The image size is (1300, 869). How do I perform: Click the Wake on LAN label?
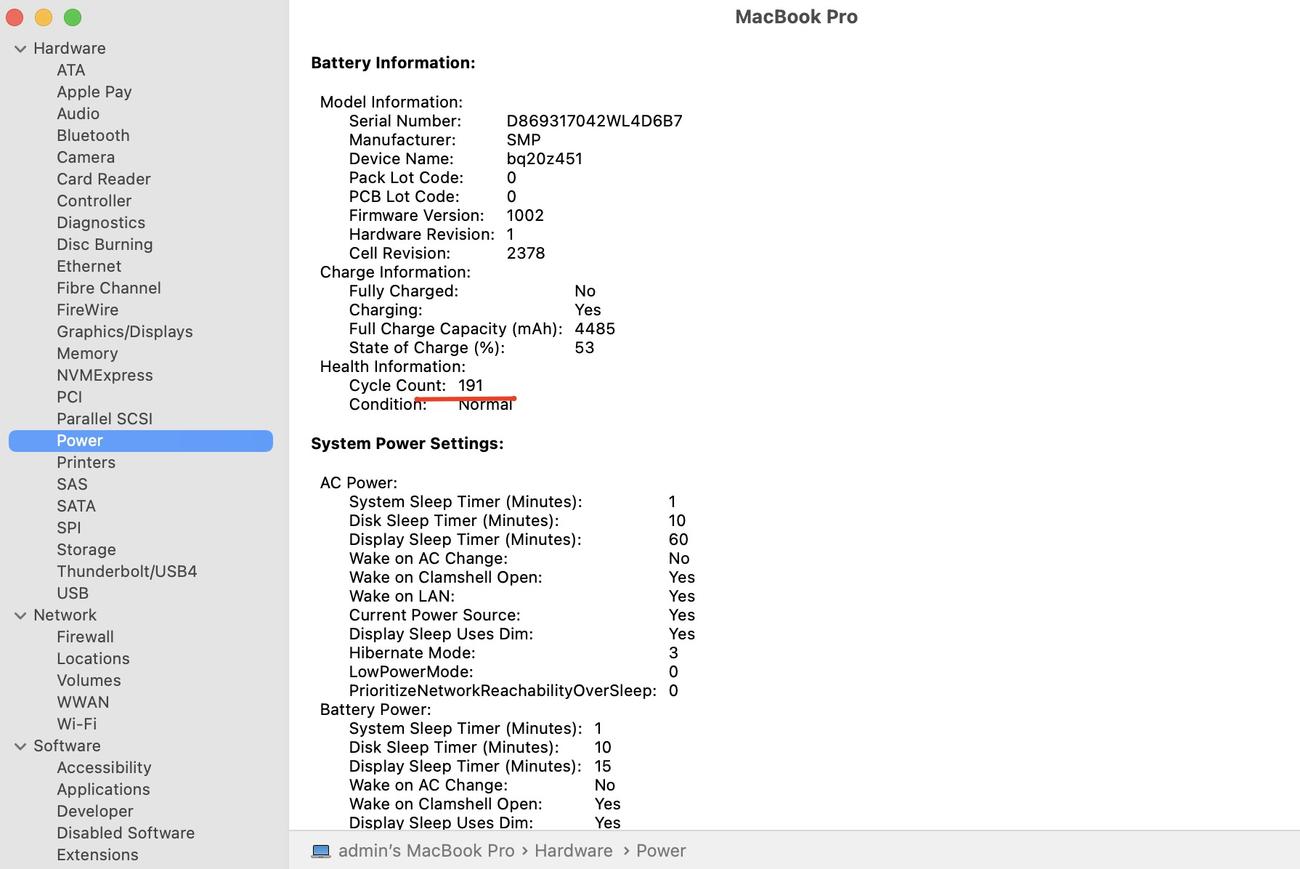tap(402, 597)
